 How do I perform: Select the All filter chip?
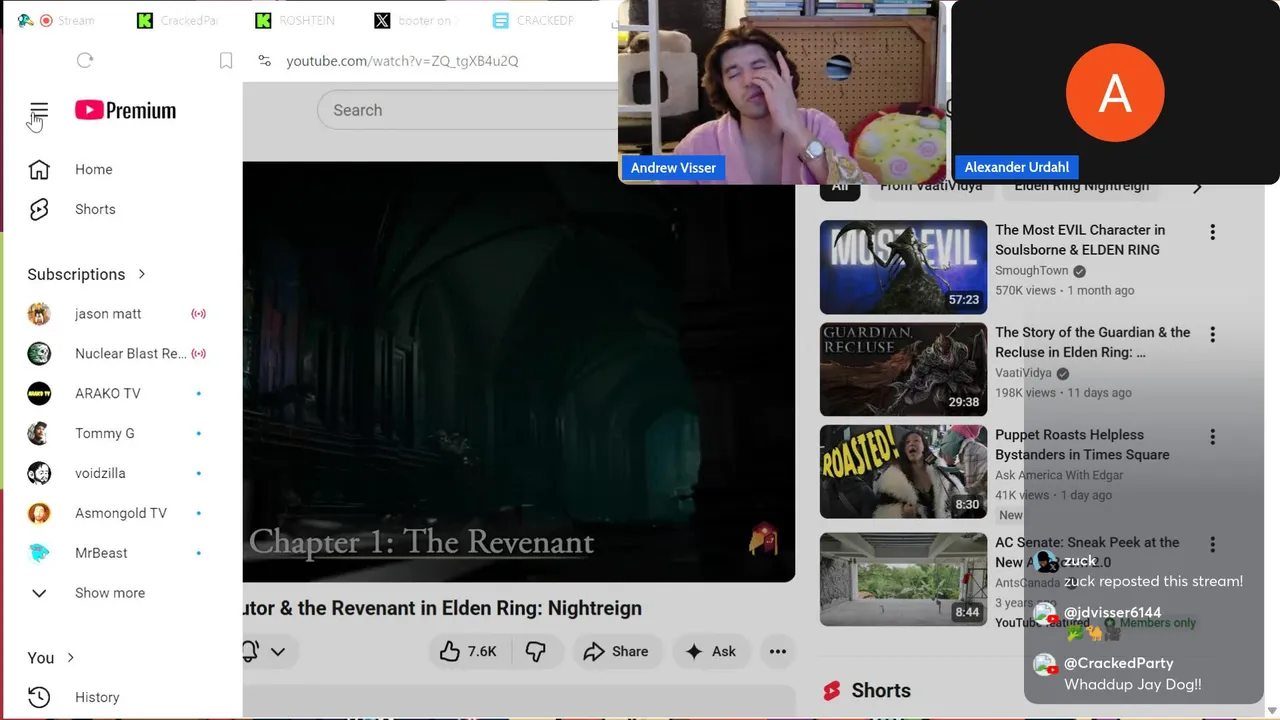[x=840, y=186]
